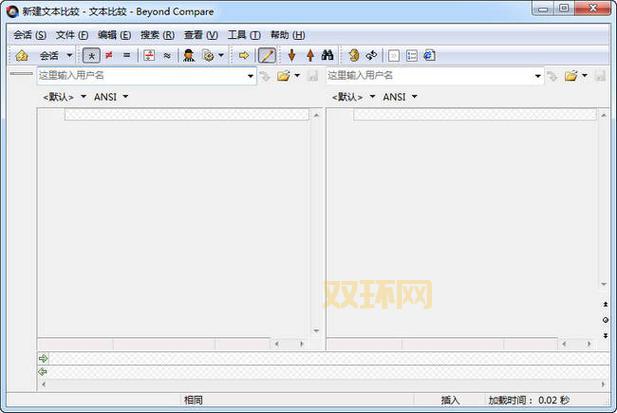
Task: Open left pane ANSI encoding dropdown
Action: (111, 97)
